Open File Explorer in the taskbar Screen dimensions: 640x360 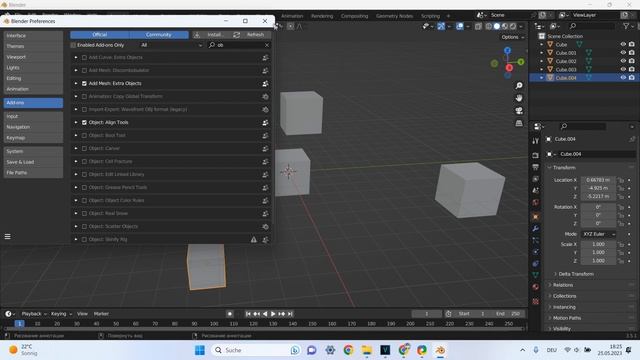(x=367, y=350)
